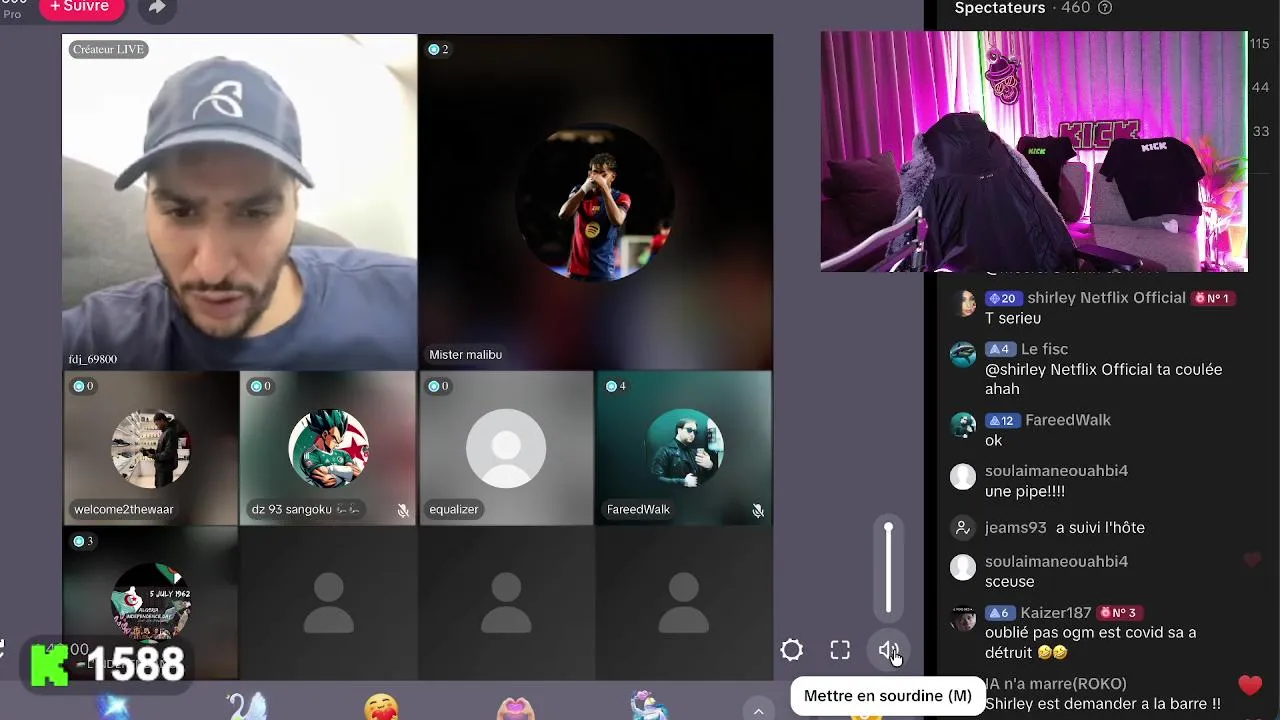Click the coin badge showing 3 on Algeria tile
1280x720 pixels.
click(x=83, y=541)
